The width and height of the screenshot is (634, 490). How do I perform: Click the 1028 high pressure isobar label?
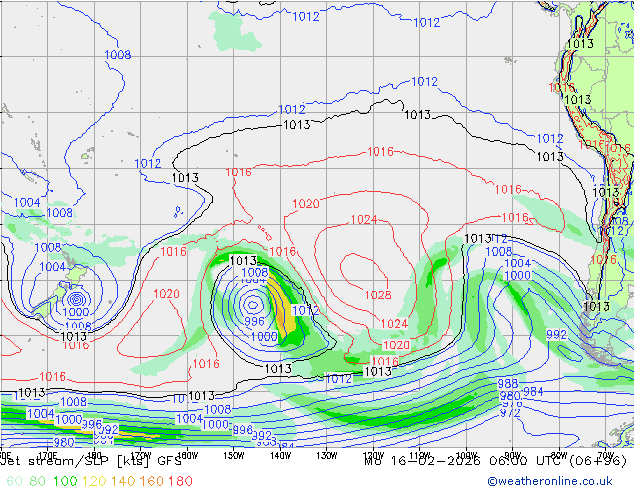point(378,295)
